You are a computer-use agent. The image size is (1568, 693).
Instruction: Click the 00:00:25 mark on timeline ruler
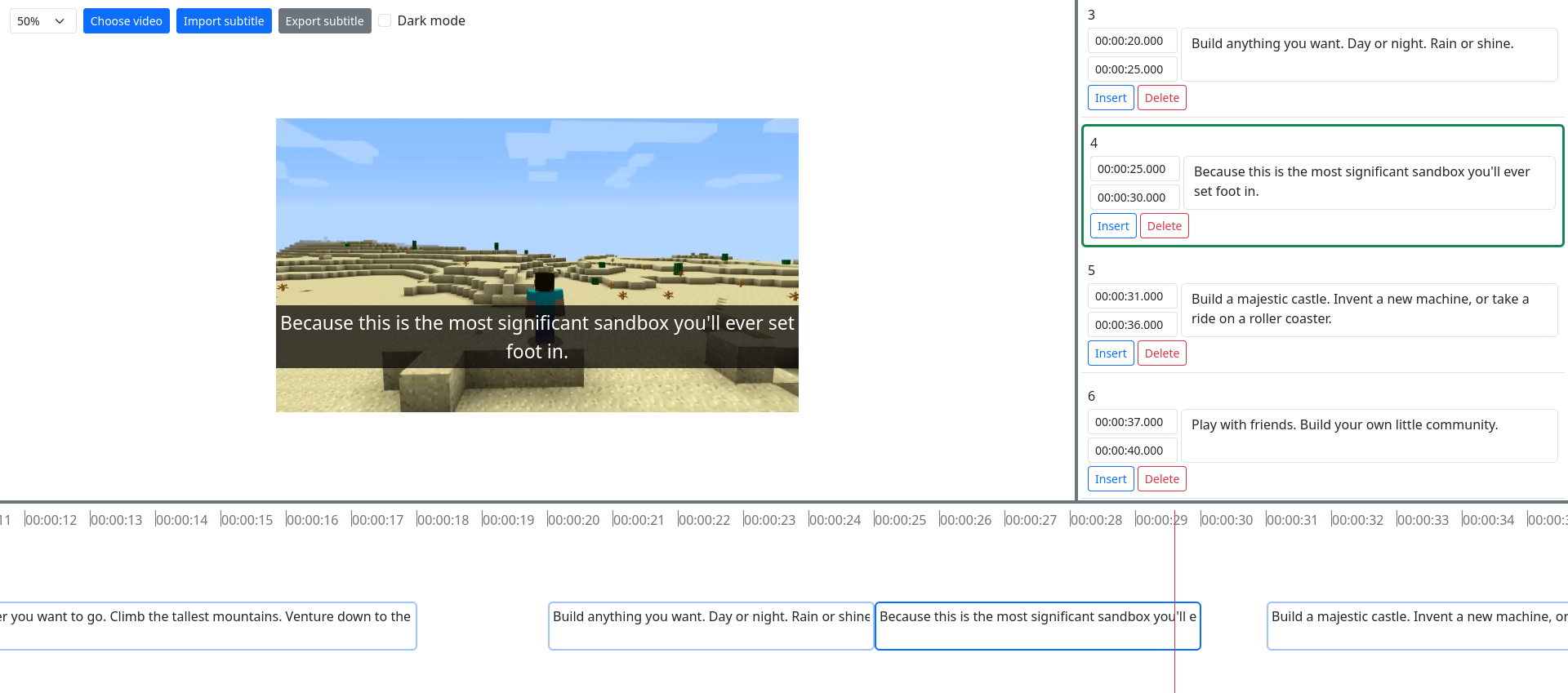(901, 520)
